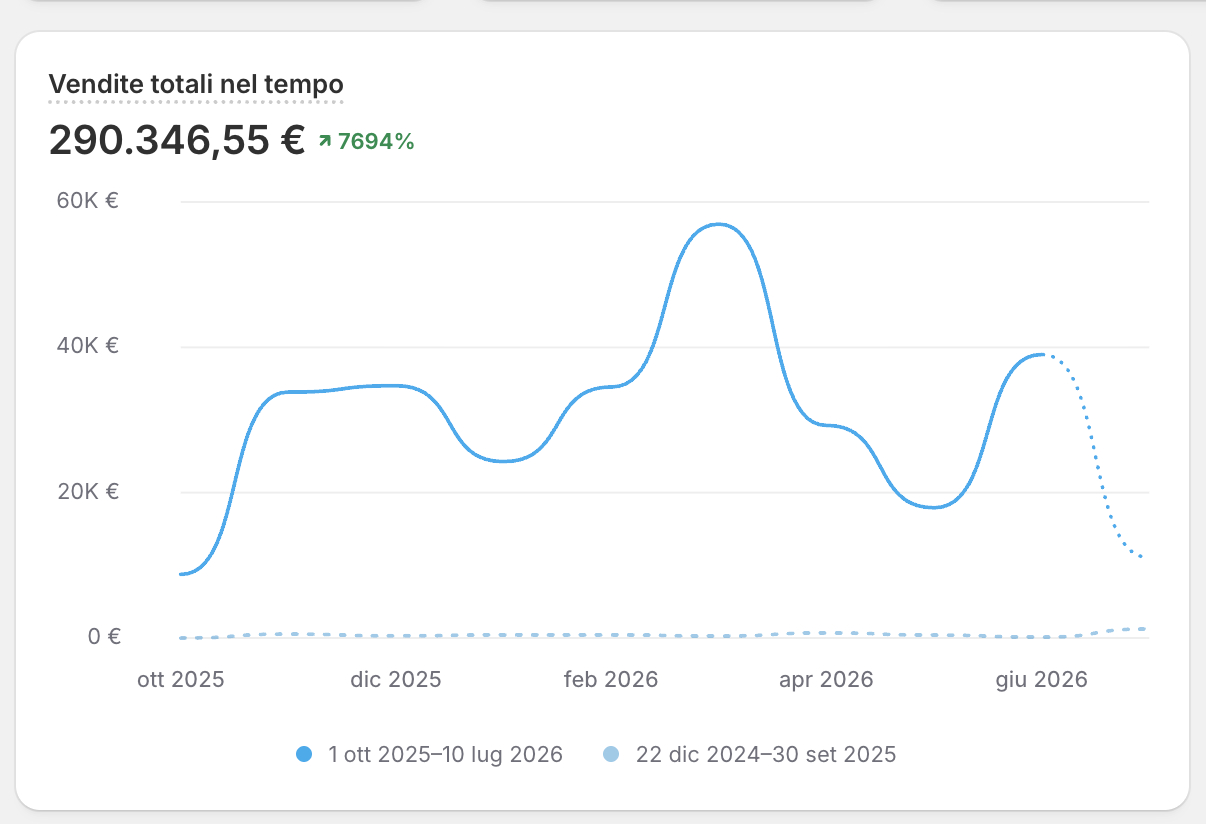Toggle legend series 1 ott 2025–10 lug 2026
The image size is (1206, 824).
(x=430, y=755)
